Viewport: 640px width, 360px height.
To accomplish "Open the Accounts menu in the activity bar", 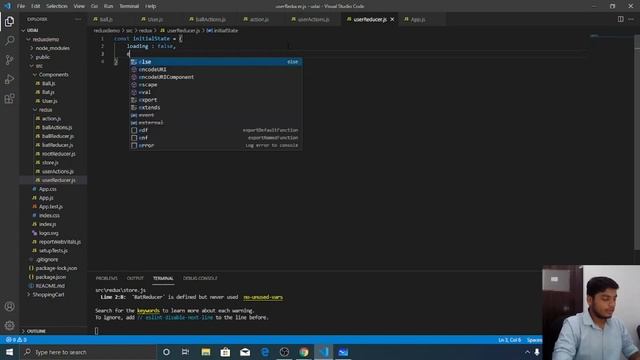I will point(9,306).
